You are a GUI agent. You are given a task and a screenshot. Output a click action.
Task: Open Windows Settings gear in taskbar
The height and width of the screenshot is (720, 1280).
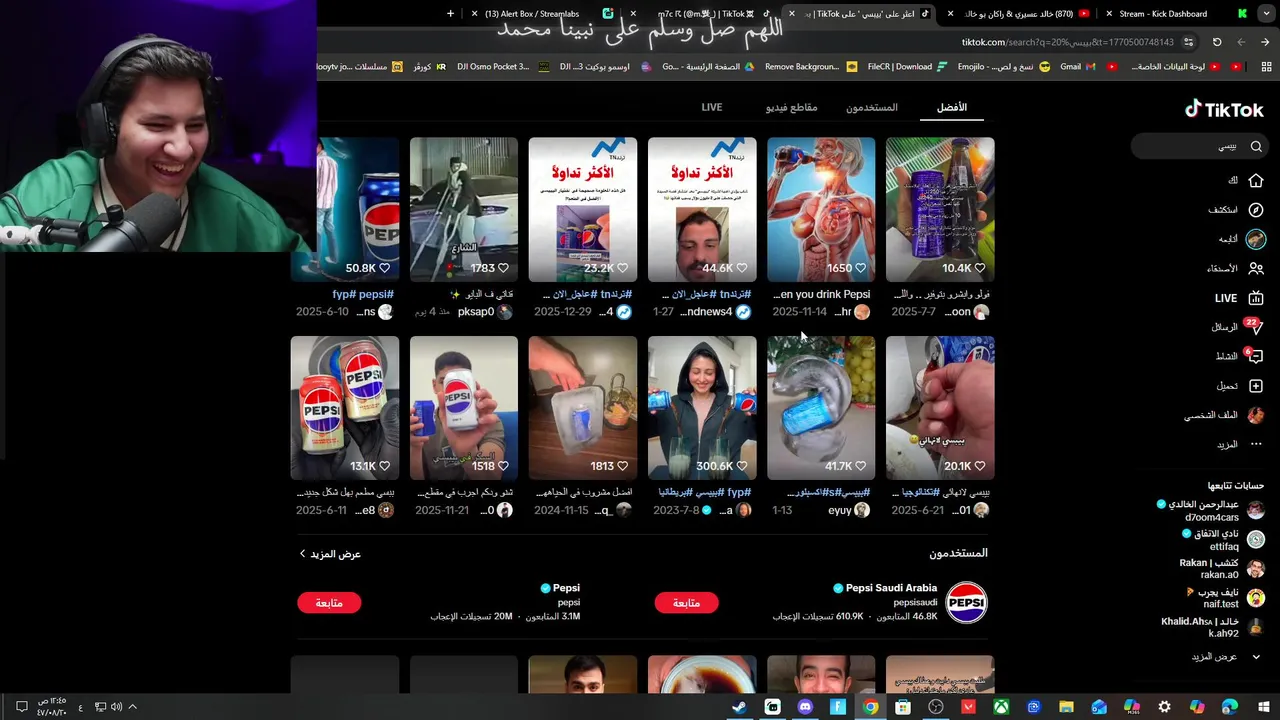[1164, 707]
